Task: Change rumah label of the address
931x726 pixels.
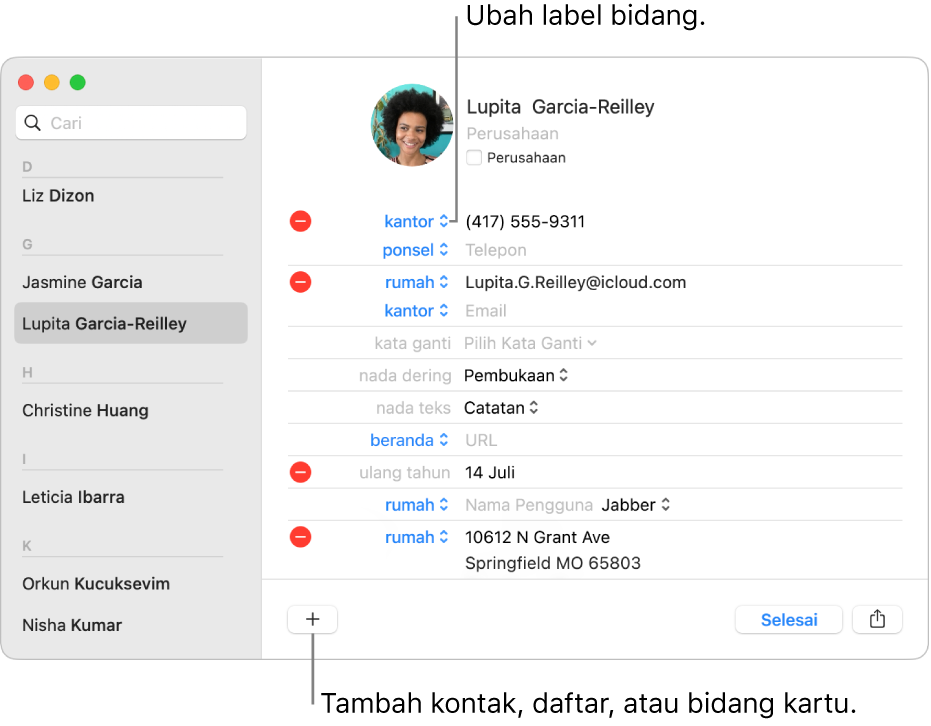Action: click(x=416, y=537)
